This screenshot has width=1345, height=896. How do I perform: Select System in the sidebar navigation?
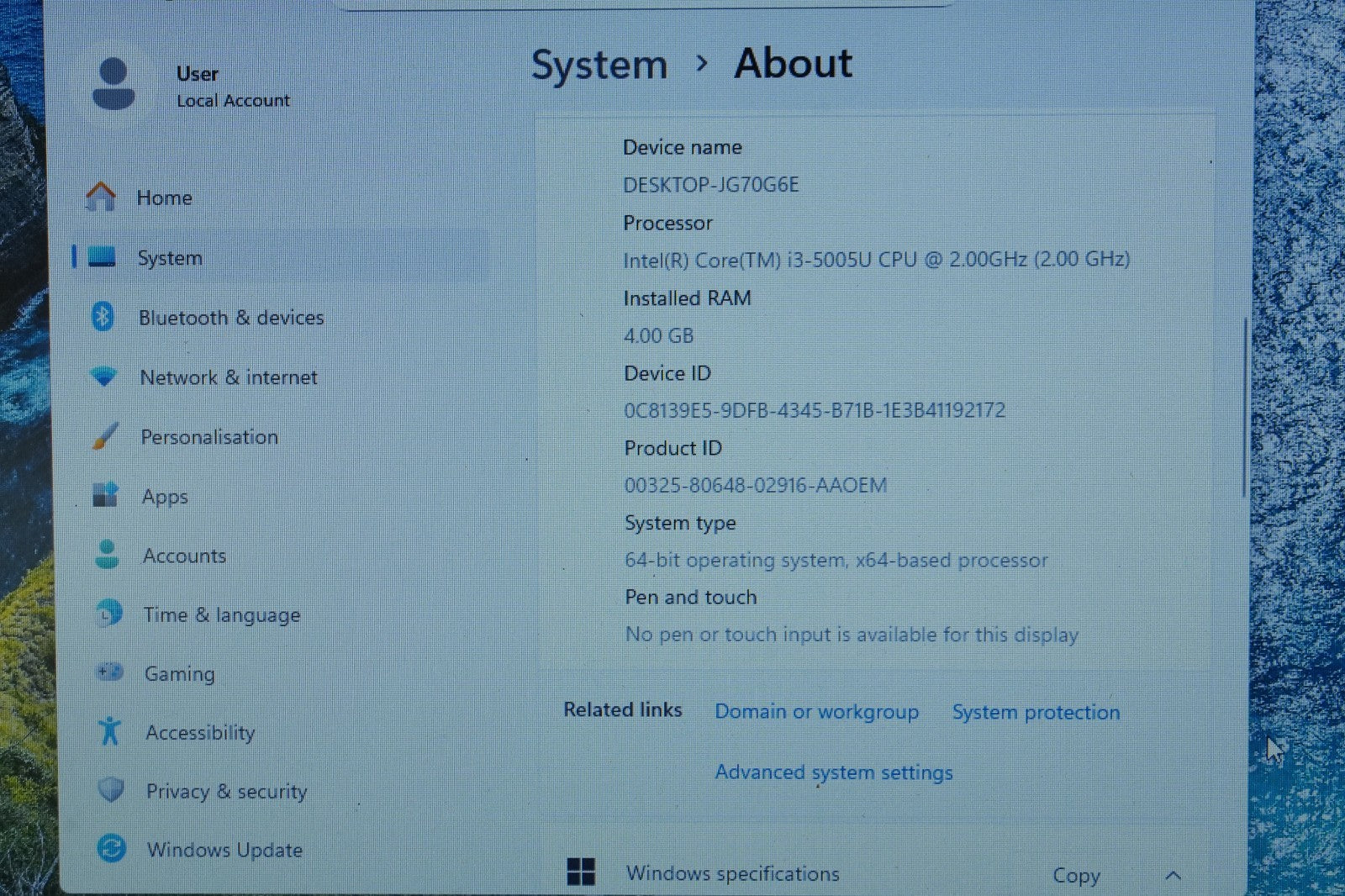click(169, 258)
